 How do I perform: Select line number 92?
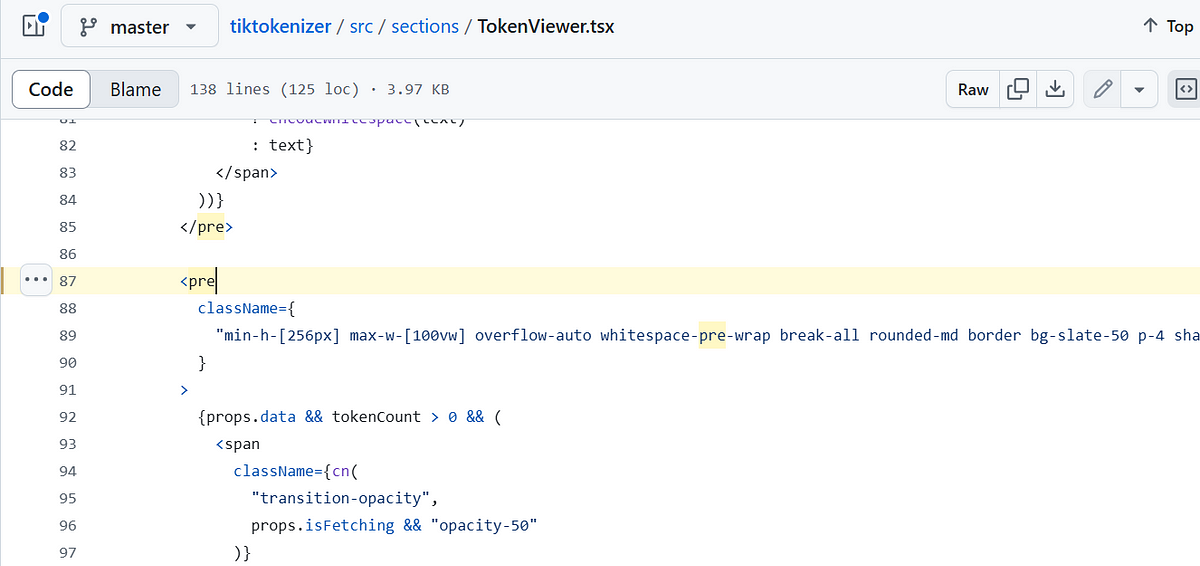[67, 416]
